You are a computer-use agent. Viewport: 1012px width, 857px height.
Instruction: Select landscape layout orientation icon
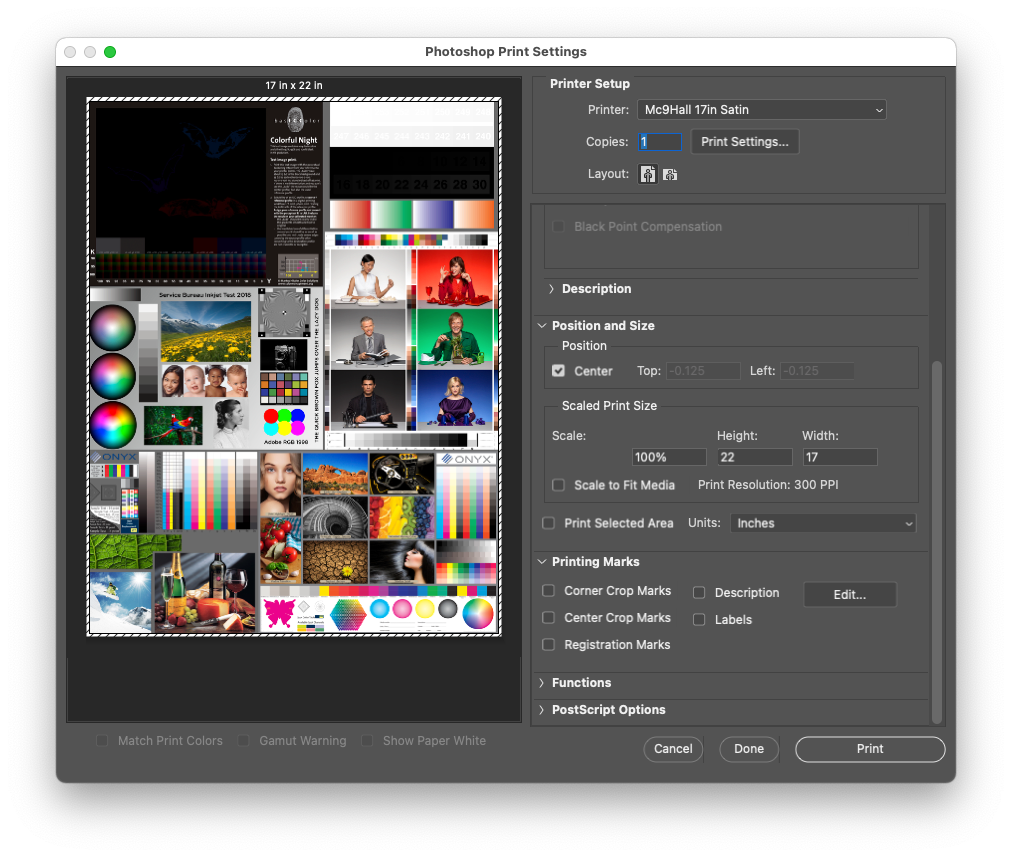point(670,174)
